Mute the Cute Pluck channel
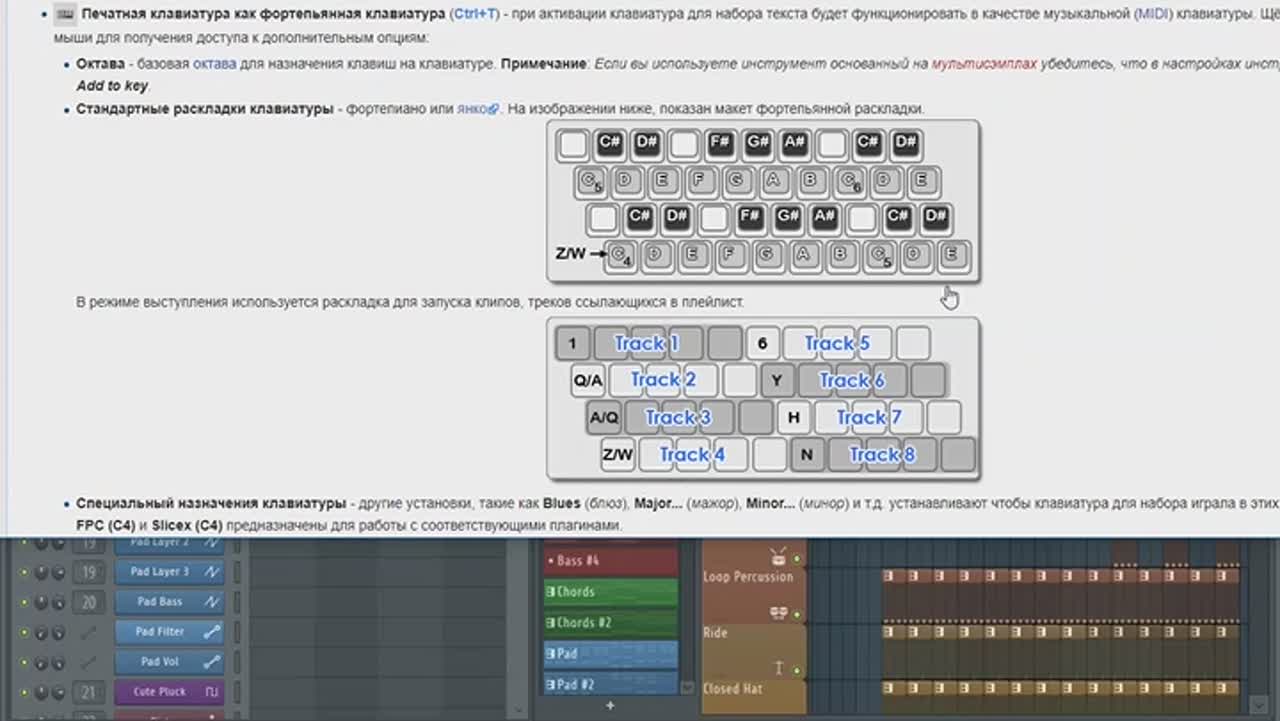The image size is (1280, 721). coord(24,693)
